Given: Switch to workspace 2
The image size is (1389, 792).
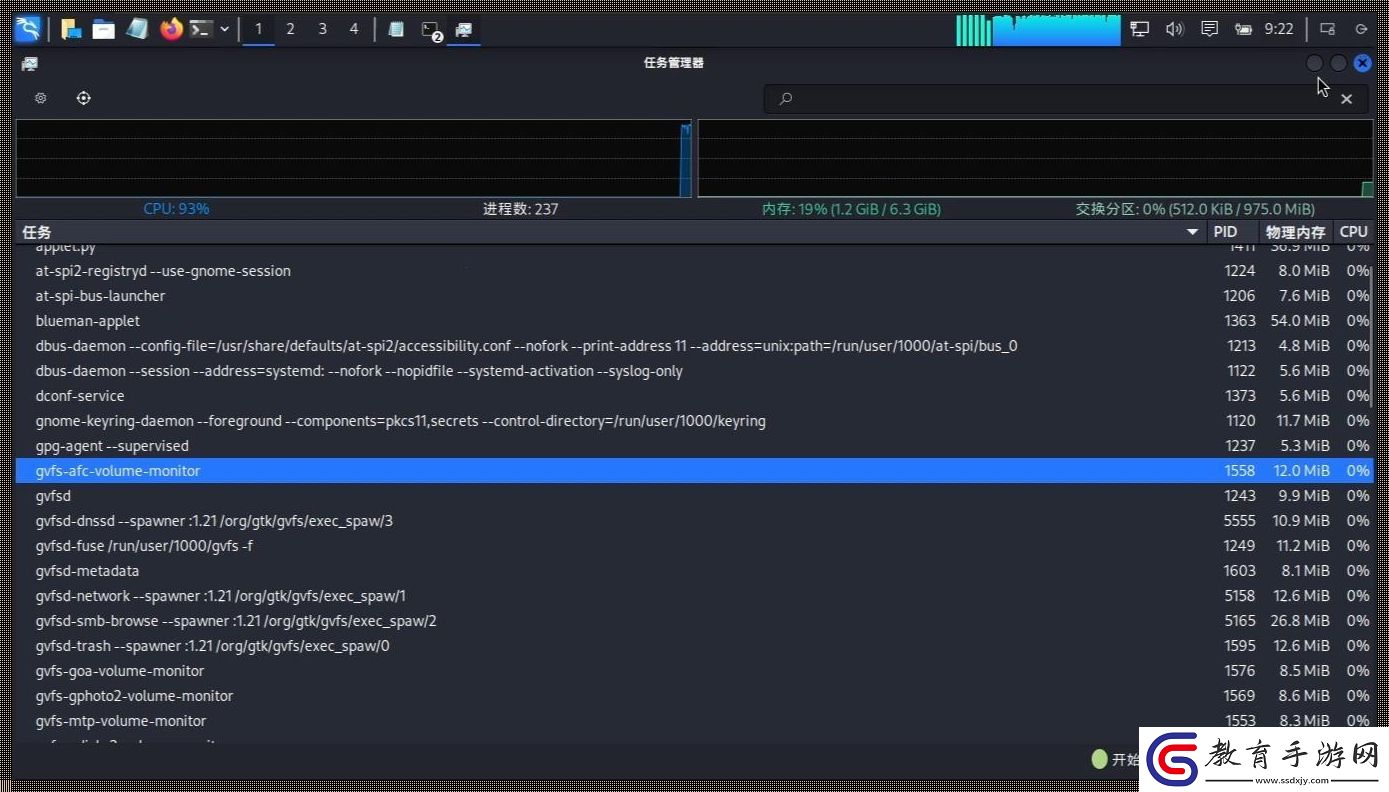Looking at the screenshot, I should 290,29.
